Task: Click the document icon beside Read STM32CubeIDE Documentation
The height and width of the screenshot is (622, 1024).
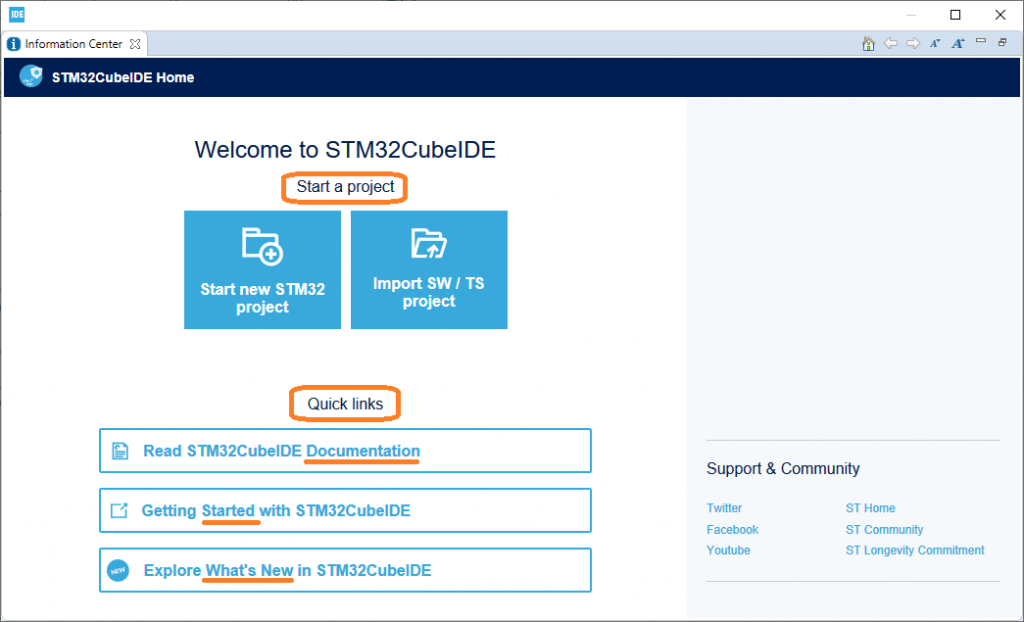Action: [x=122, y=450]
